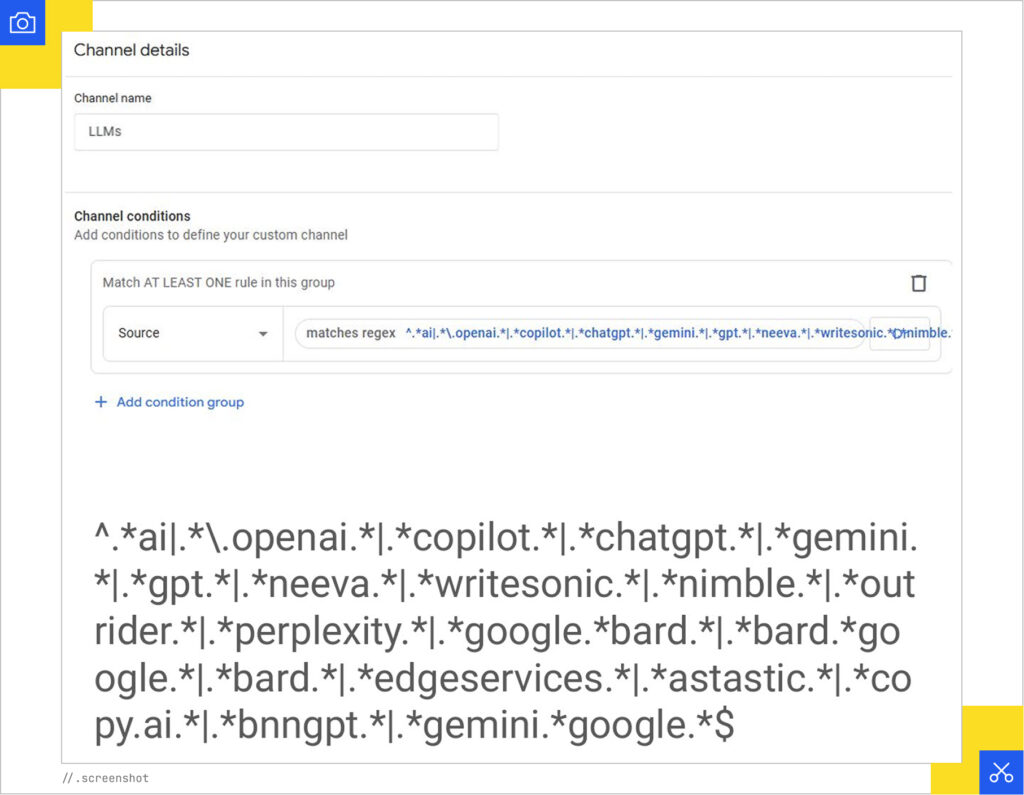Image resolution: width=1024 pixels, height=795 pixels.
Task: Click the .screenshot caption at the bottom
Action: (105, 778)
